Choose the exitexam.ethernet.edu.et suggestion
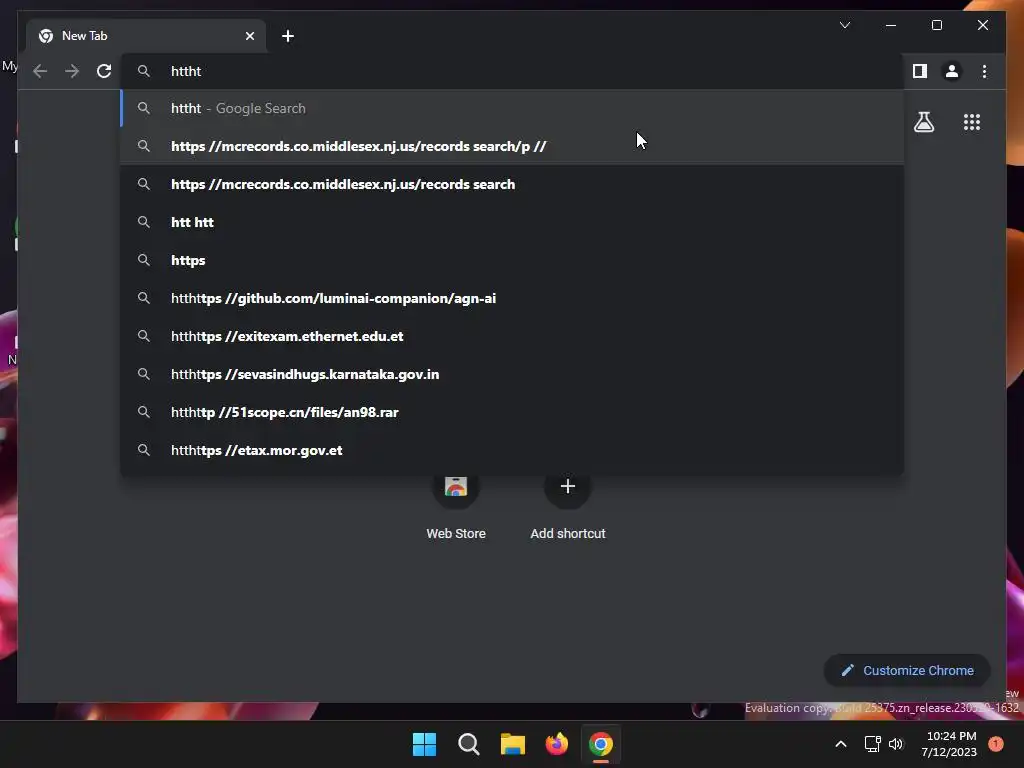Viewport: 1024px width, 768px height. tap(512, 336)
